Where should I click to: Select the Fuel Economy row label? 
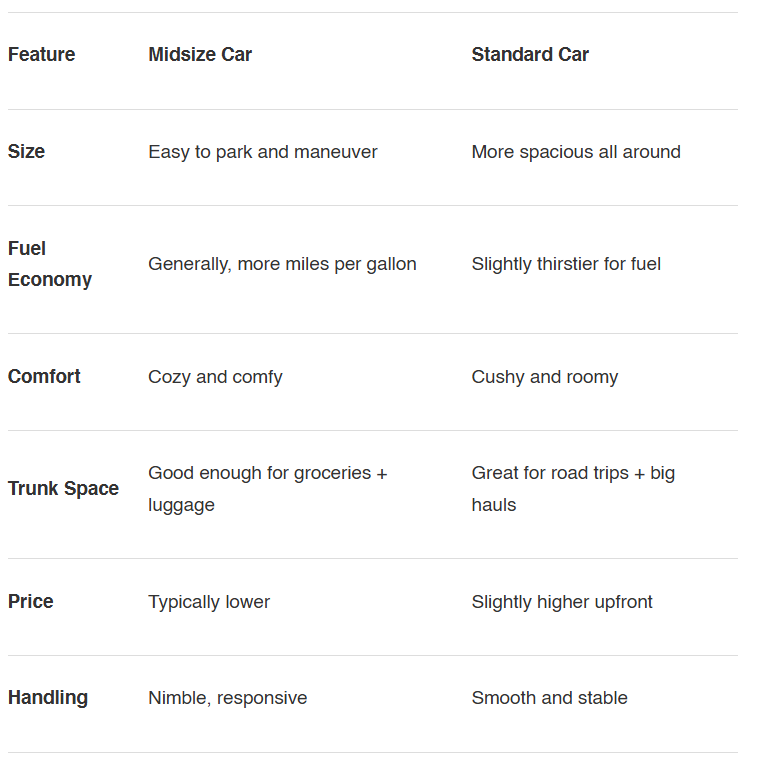click(x=50, y=264)
